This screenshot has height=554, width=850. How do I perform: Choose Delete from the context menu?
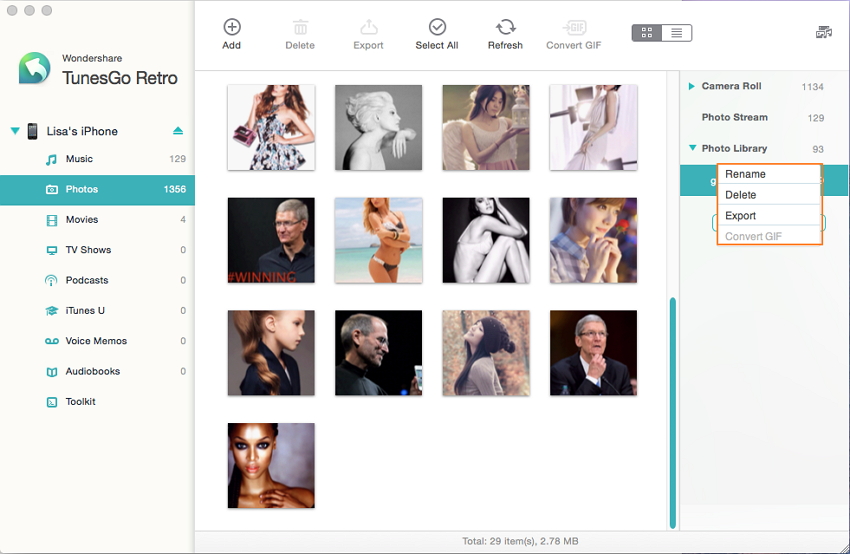click(x=741, y=195)
